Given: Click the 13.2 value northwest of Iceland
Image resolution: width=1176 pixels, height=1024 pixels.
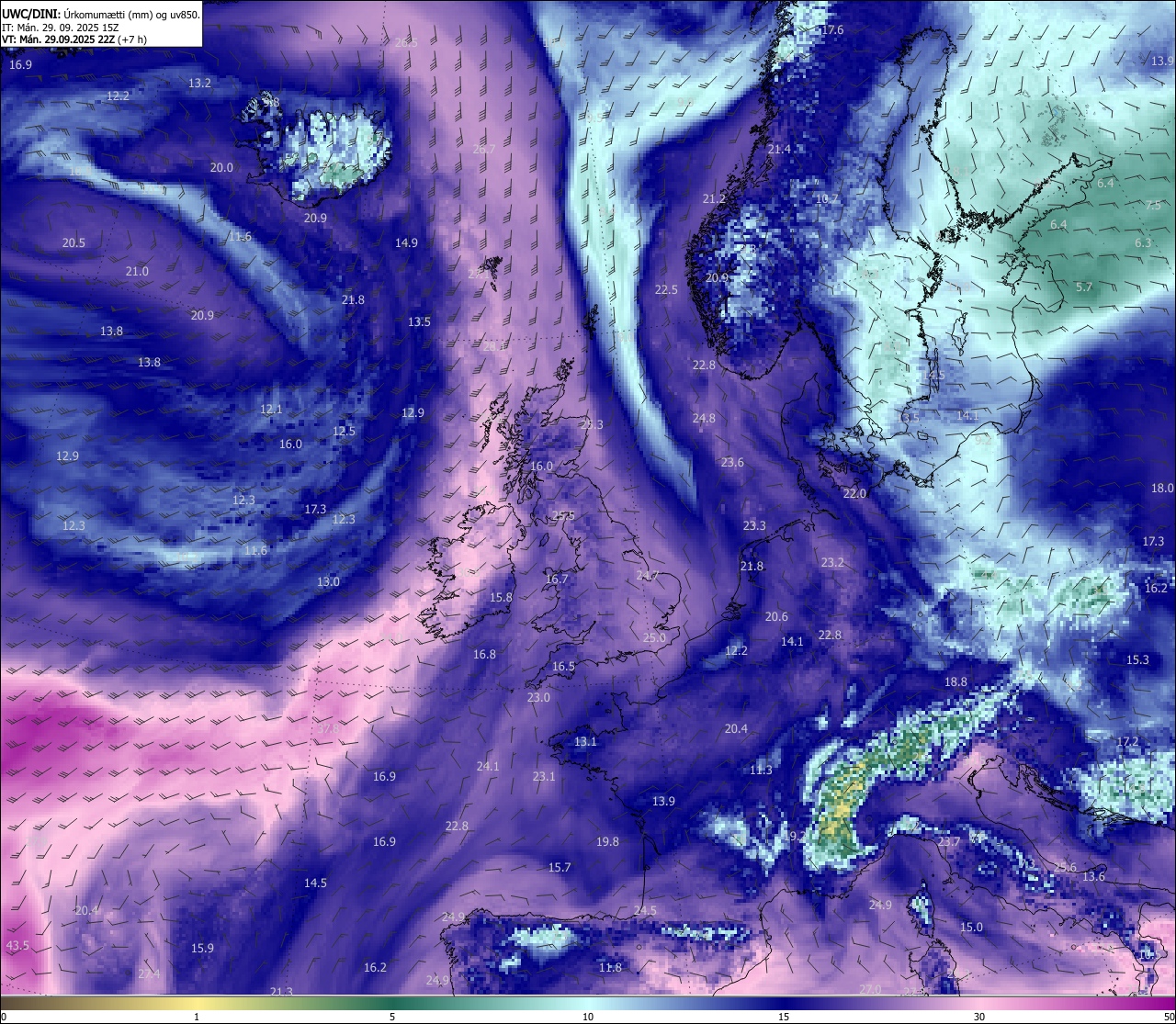Looking at the screenshot, I should (199, 83).
